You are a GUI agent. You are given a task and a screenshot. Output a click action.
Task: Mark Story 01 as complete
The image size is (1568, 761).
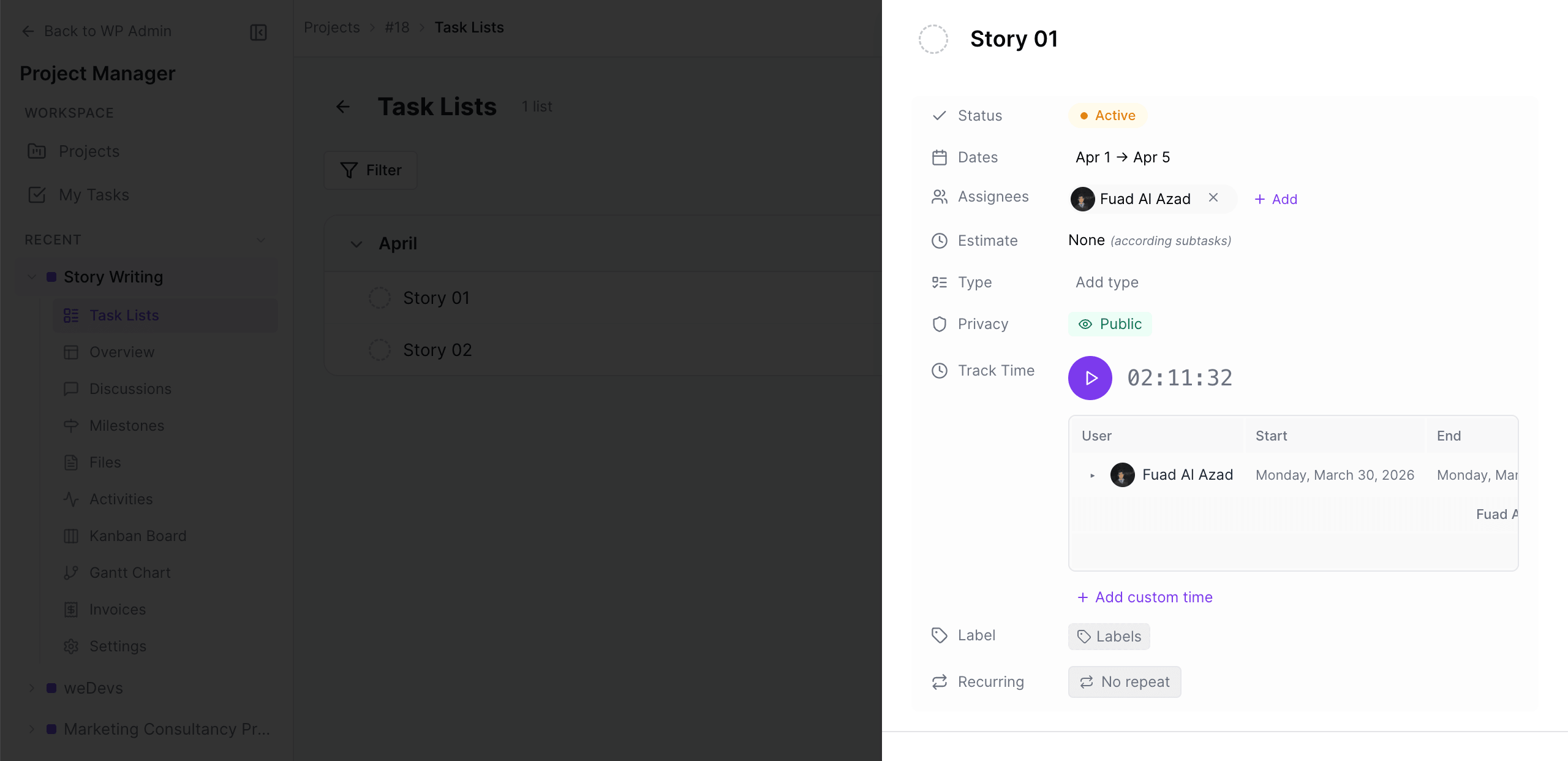(x=380, y=297)
